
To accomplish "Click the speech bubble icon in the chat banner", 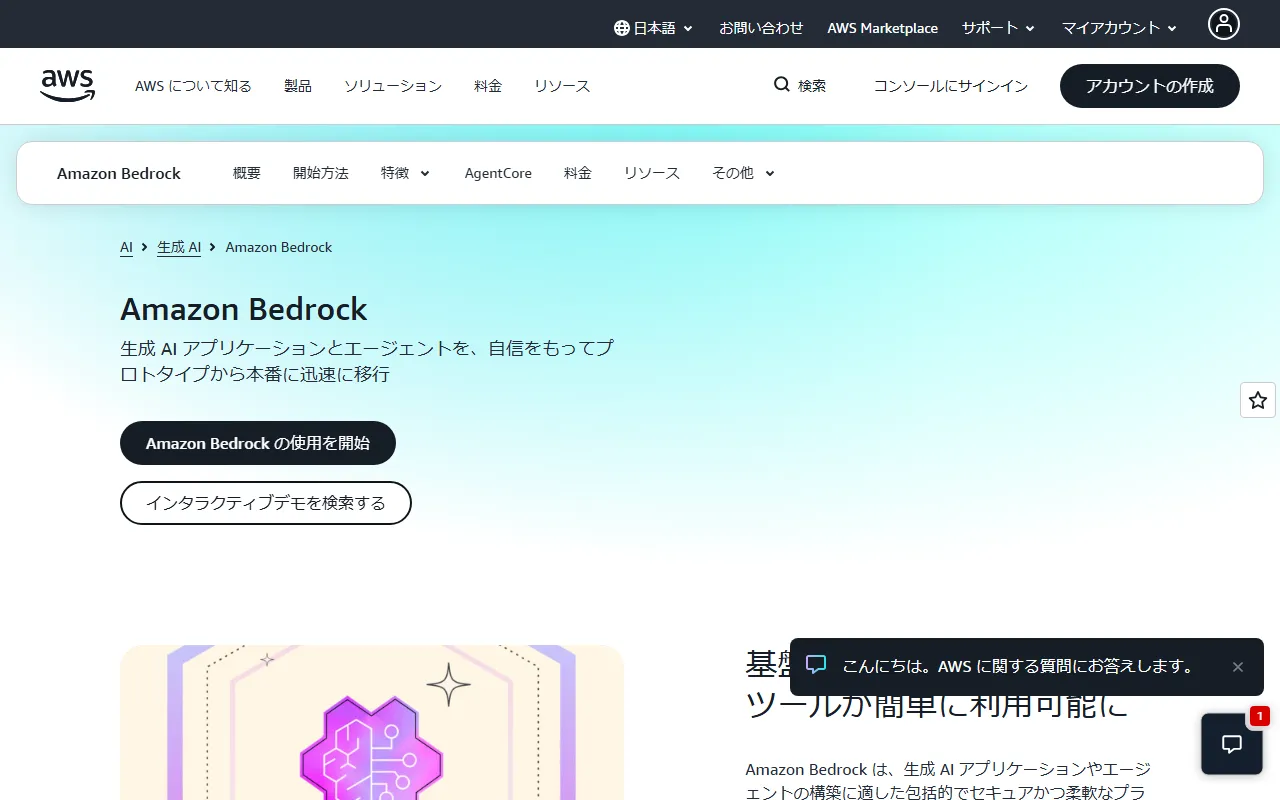I will tap(817, 666).
